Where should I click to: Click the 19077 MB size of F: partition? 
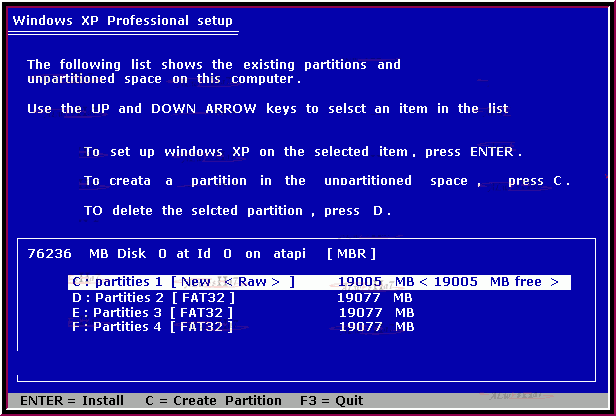(x=377, y=327)
